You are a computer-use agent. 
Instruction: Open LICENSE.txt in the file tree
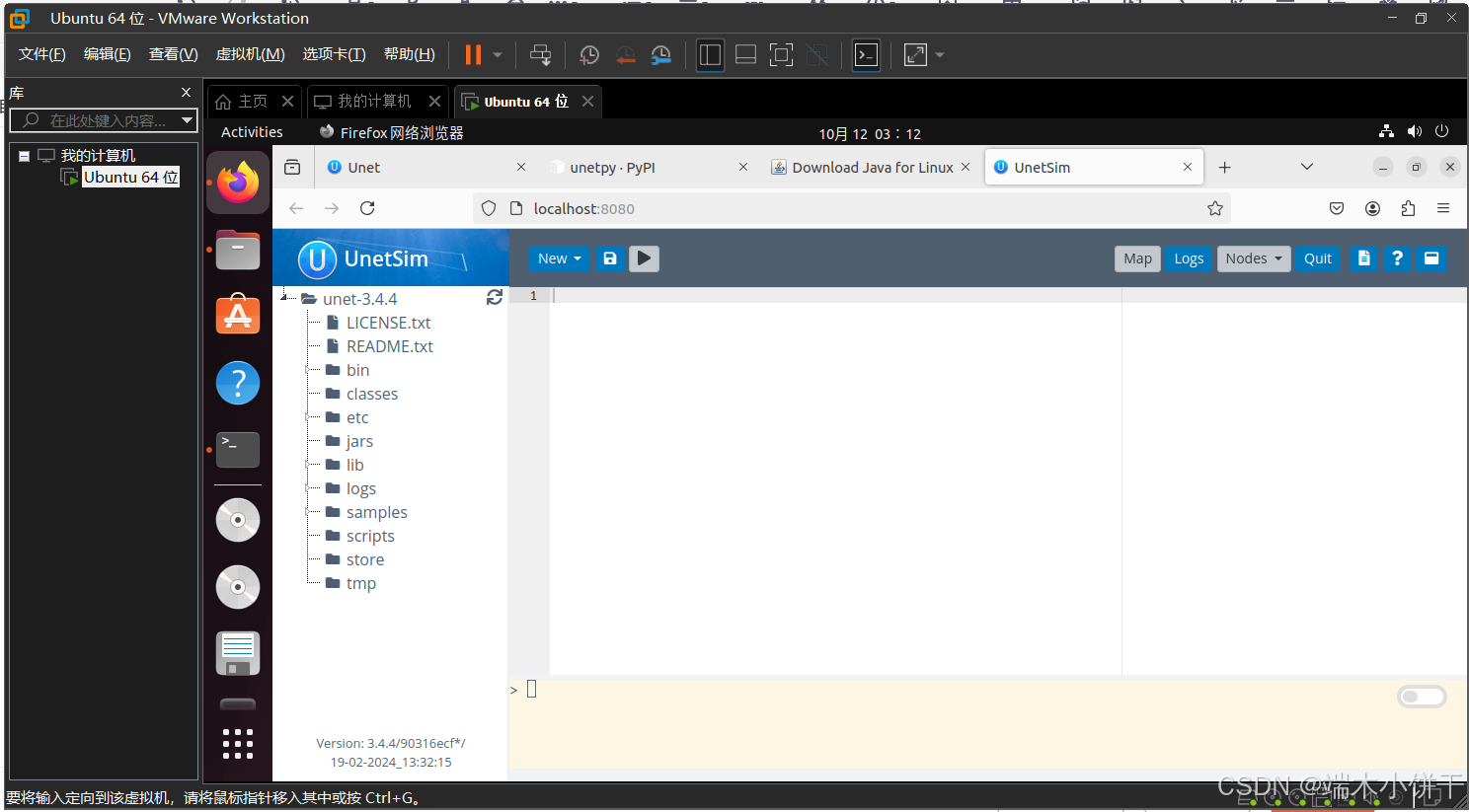point(388,323)
